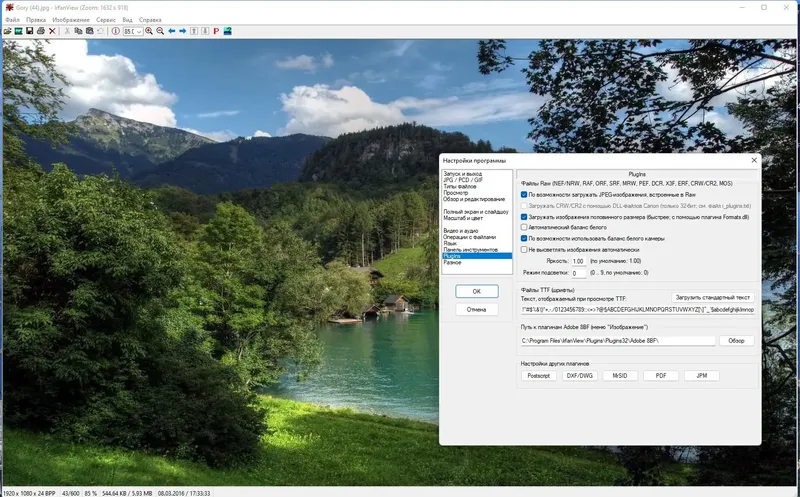Toggle use camera white balance checkbox

(x=524, y=238)
